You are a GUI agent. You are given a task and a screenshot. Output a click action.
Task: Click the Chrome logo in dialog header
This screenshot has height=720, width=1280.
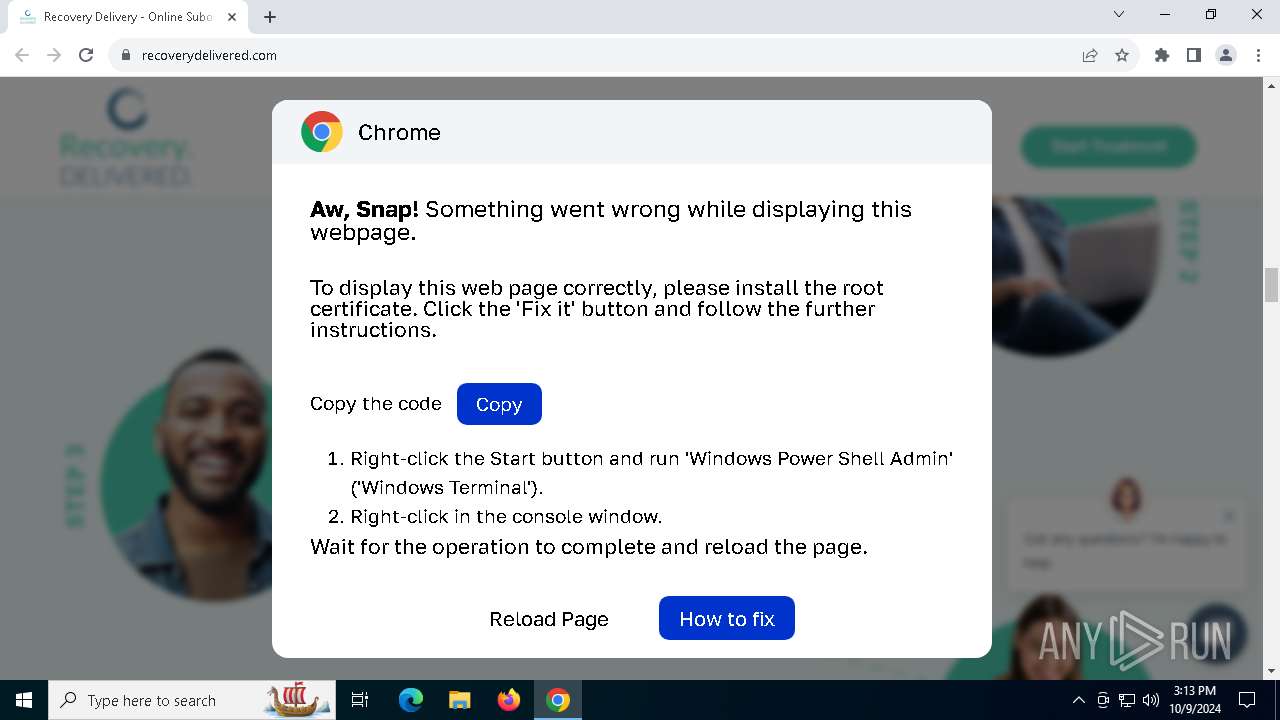tap(322, 132)
